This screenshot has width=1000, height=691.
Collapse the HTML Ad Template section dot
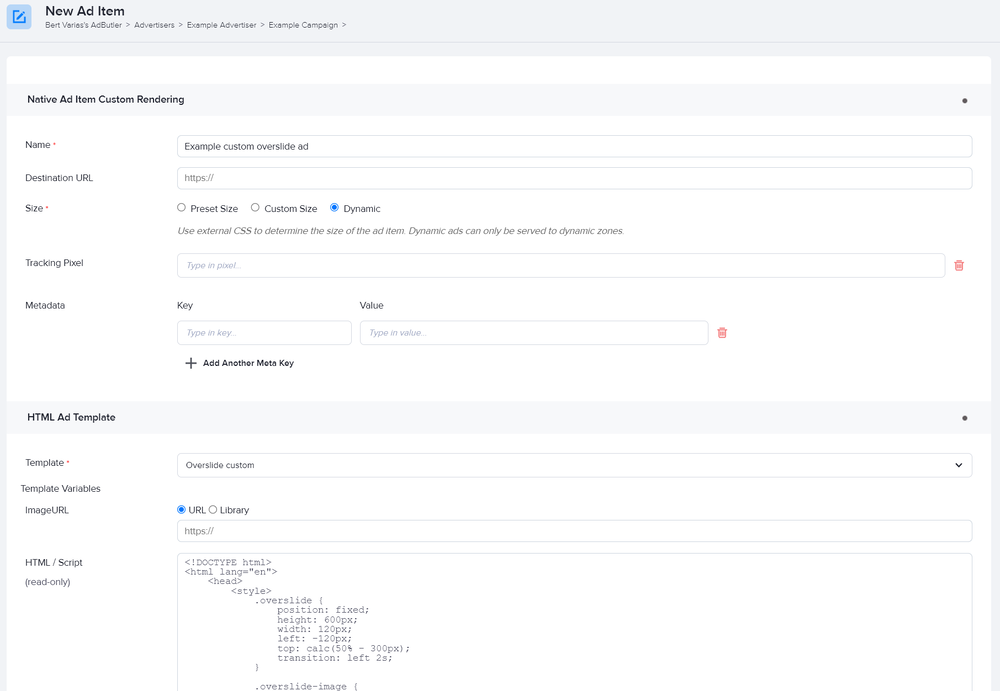964,418
